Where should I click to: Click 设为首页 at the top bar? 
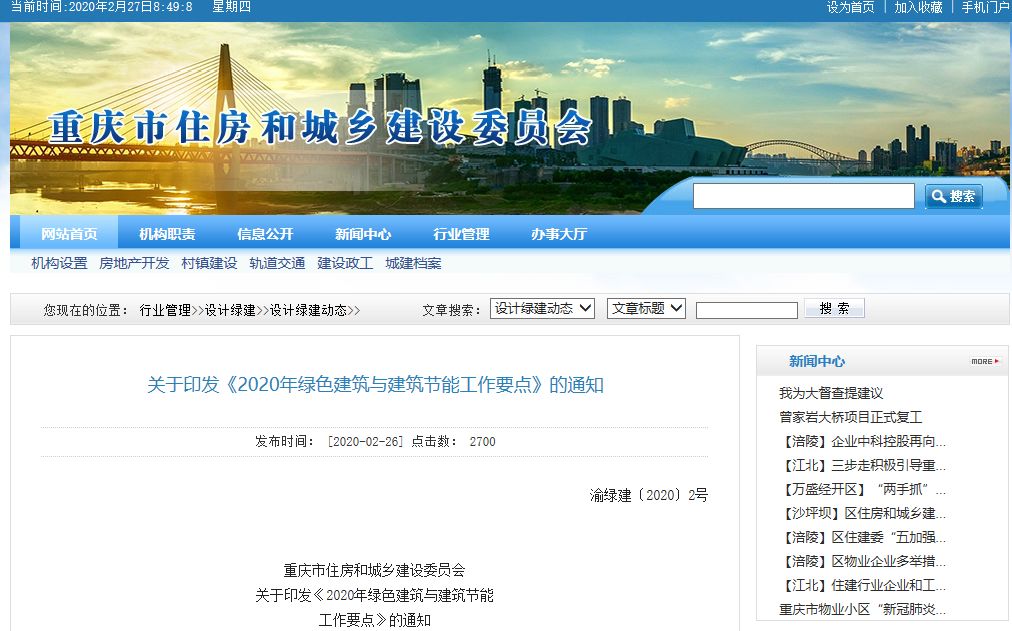850,7
